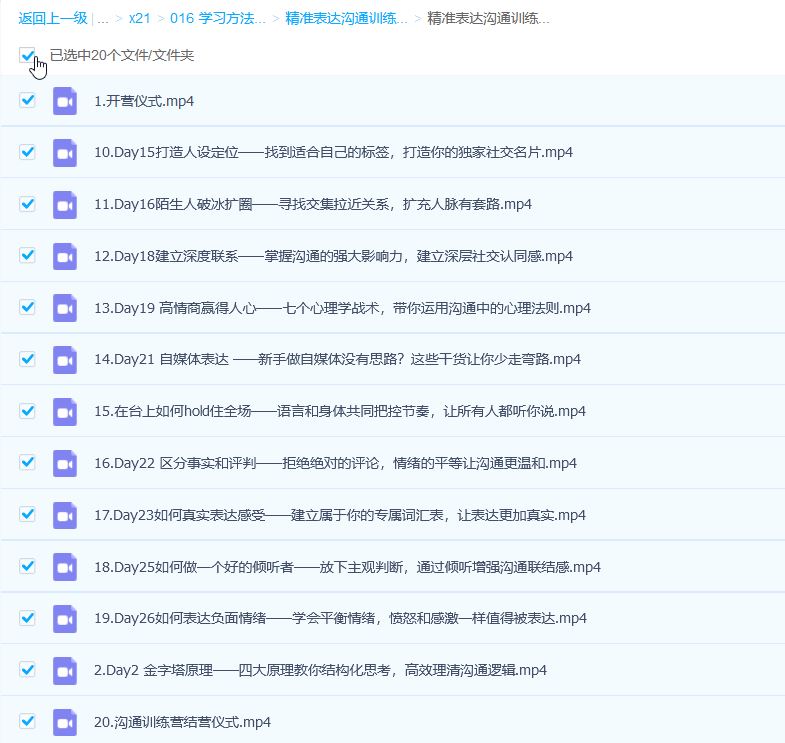Click video icon beside 10.Day15 file
Image resolution: width=785 pixels, height=743 pixels.
(65, 152)
